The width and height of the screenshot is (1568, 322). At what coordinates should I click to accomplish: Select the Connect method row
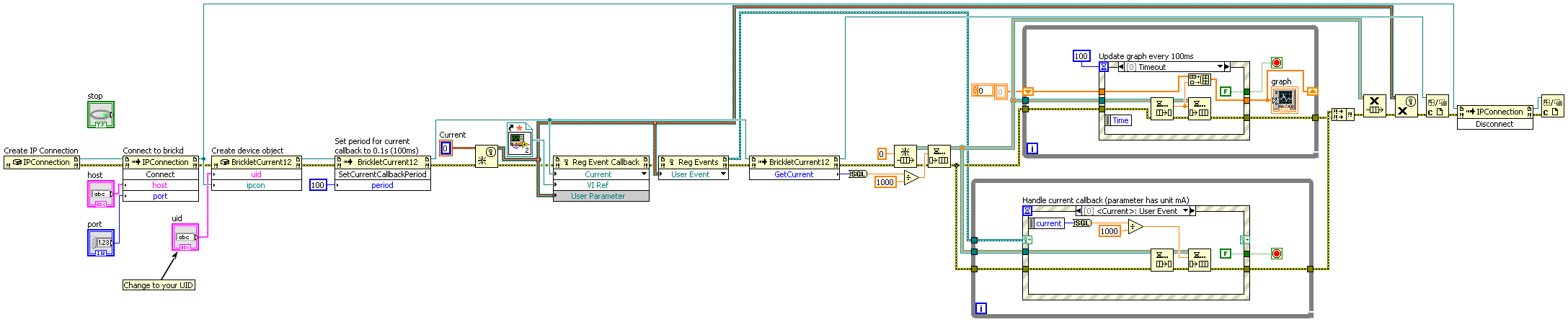[x=161, y=174]
